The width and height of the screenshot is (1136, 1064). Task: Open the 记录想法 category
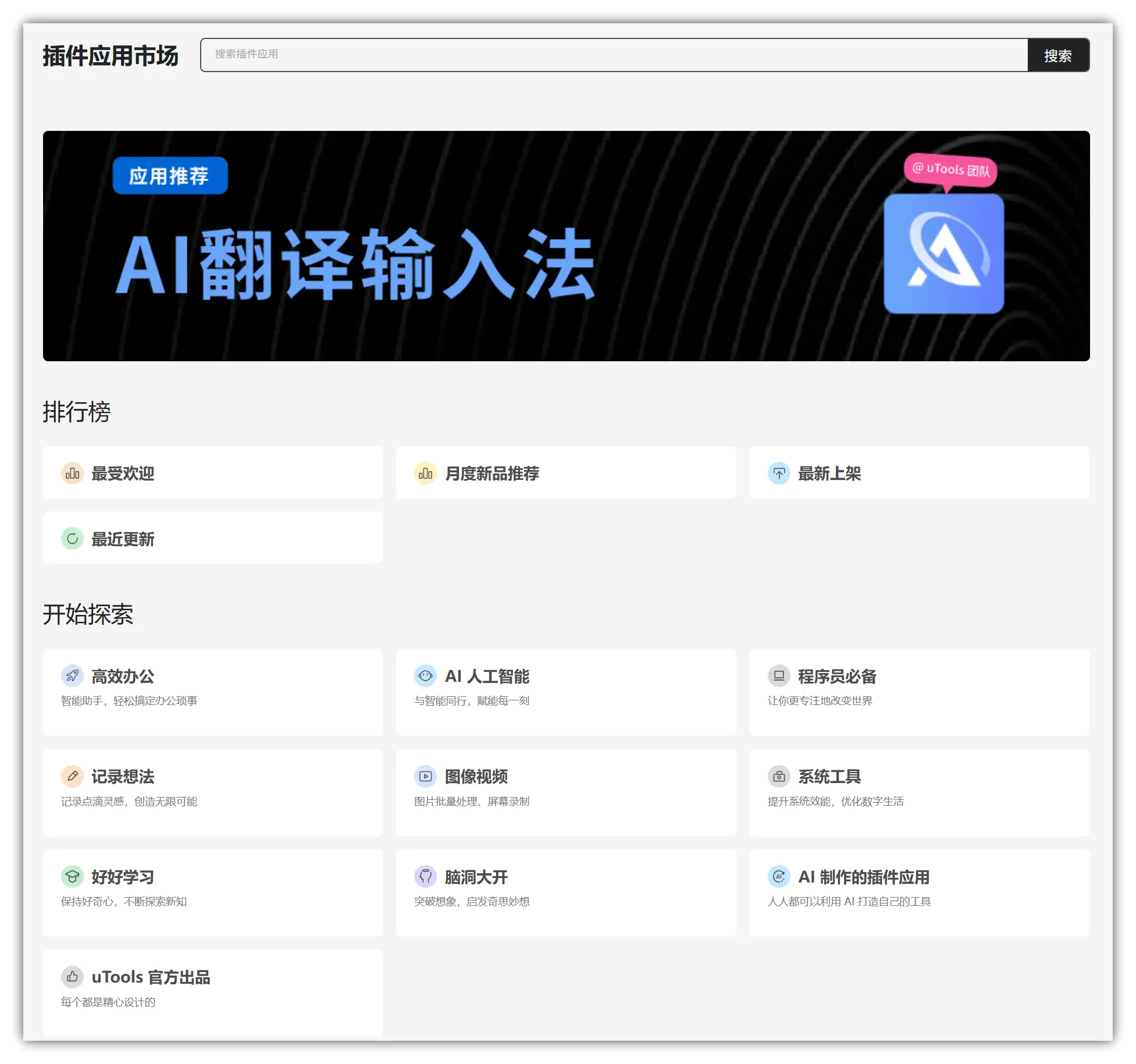(213, 793)
